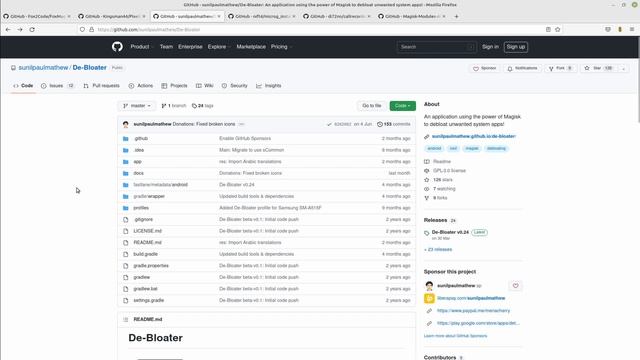
Task: Click the README.md list outline icon
Action: pyautogui.click(x=126, y=319)
